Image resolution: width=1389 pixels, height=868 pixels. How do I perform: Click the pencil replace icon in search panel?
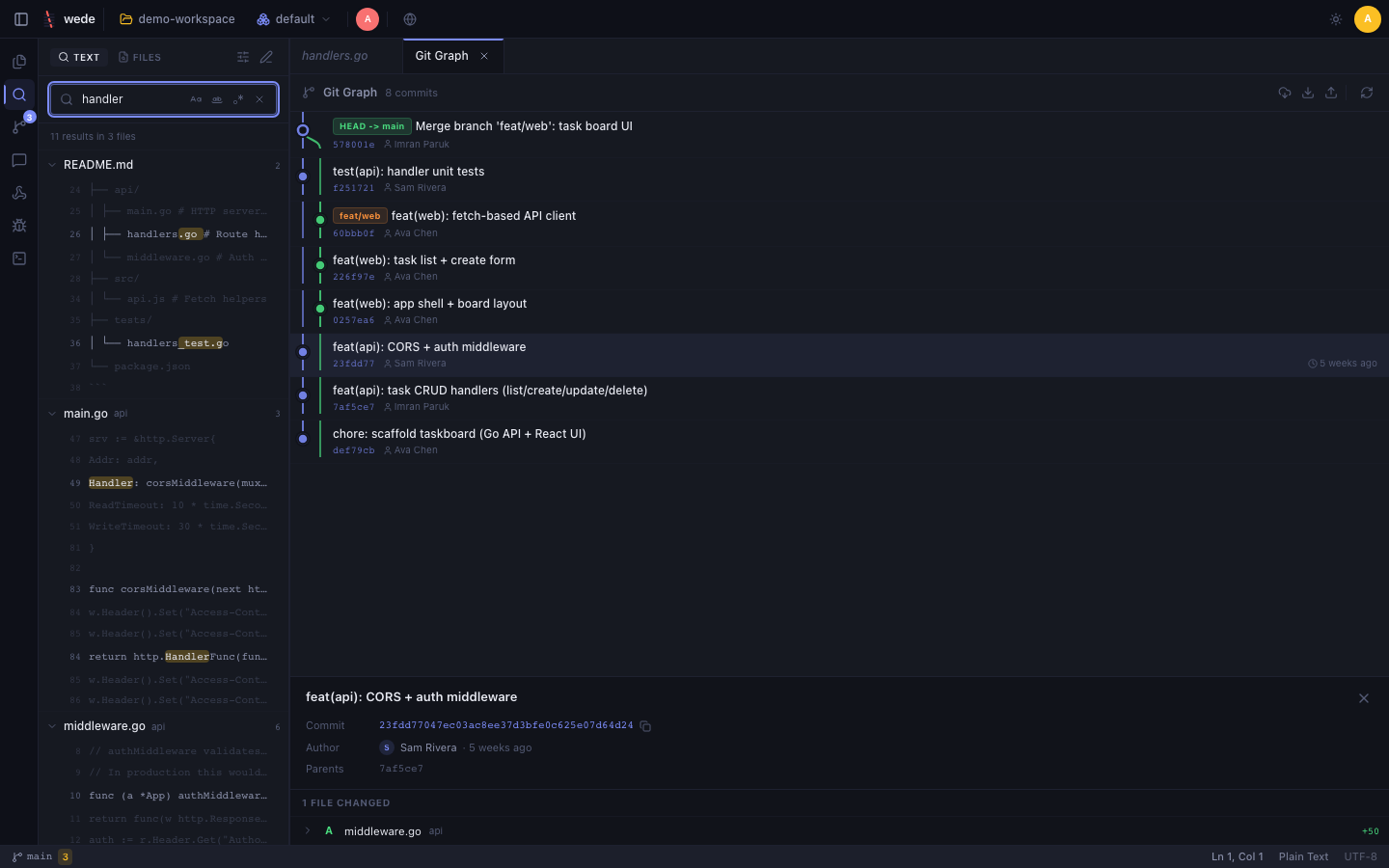266,58
